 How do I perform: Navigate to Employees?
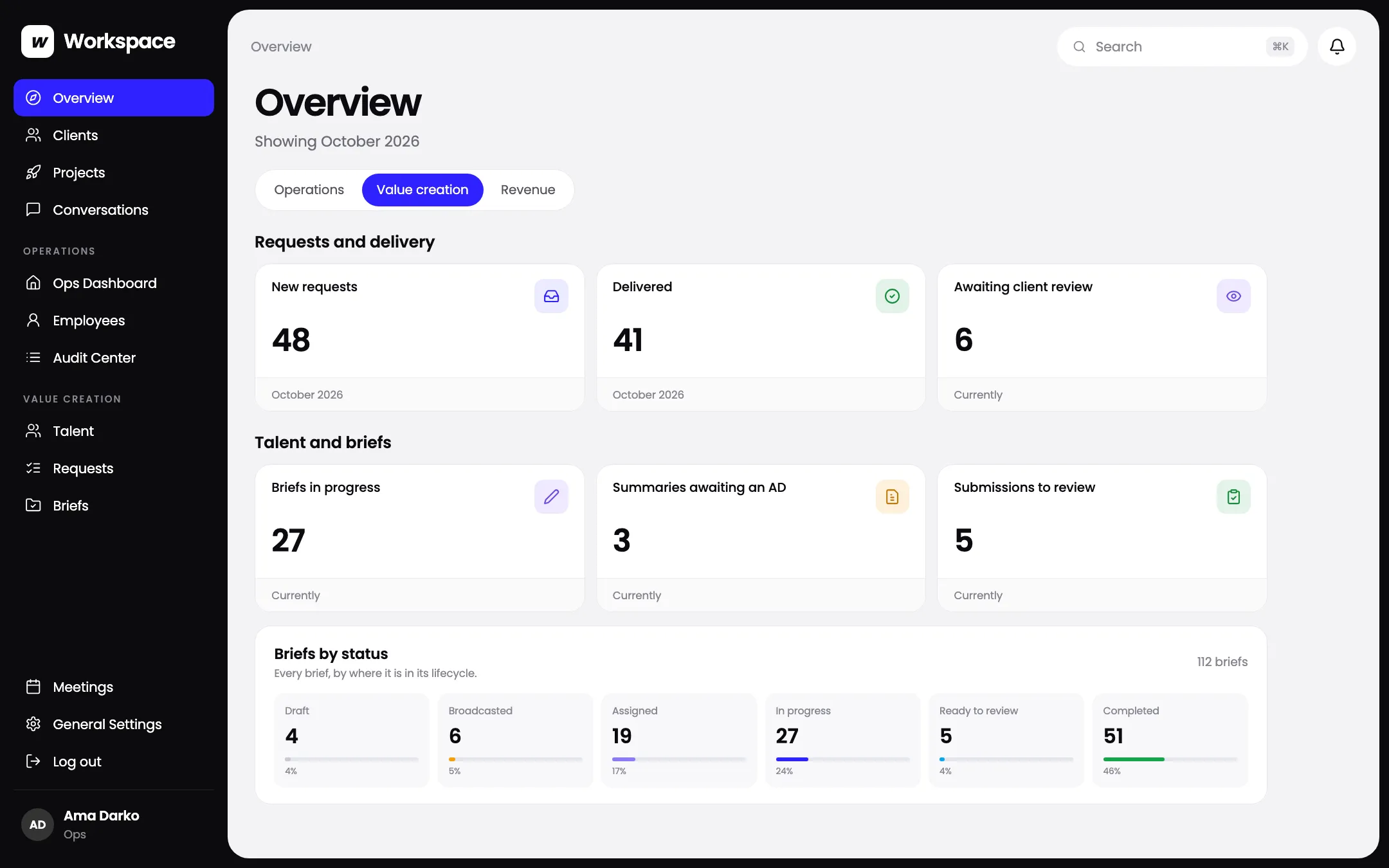[114, 320]
